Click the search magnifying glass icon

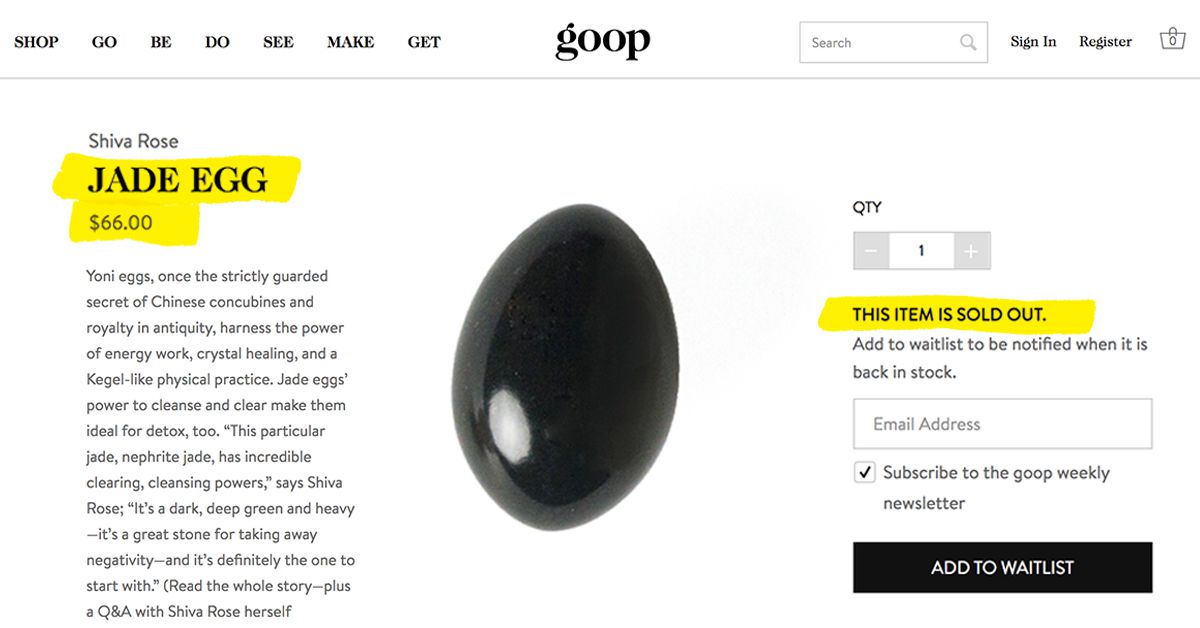(x=968, y=42)
